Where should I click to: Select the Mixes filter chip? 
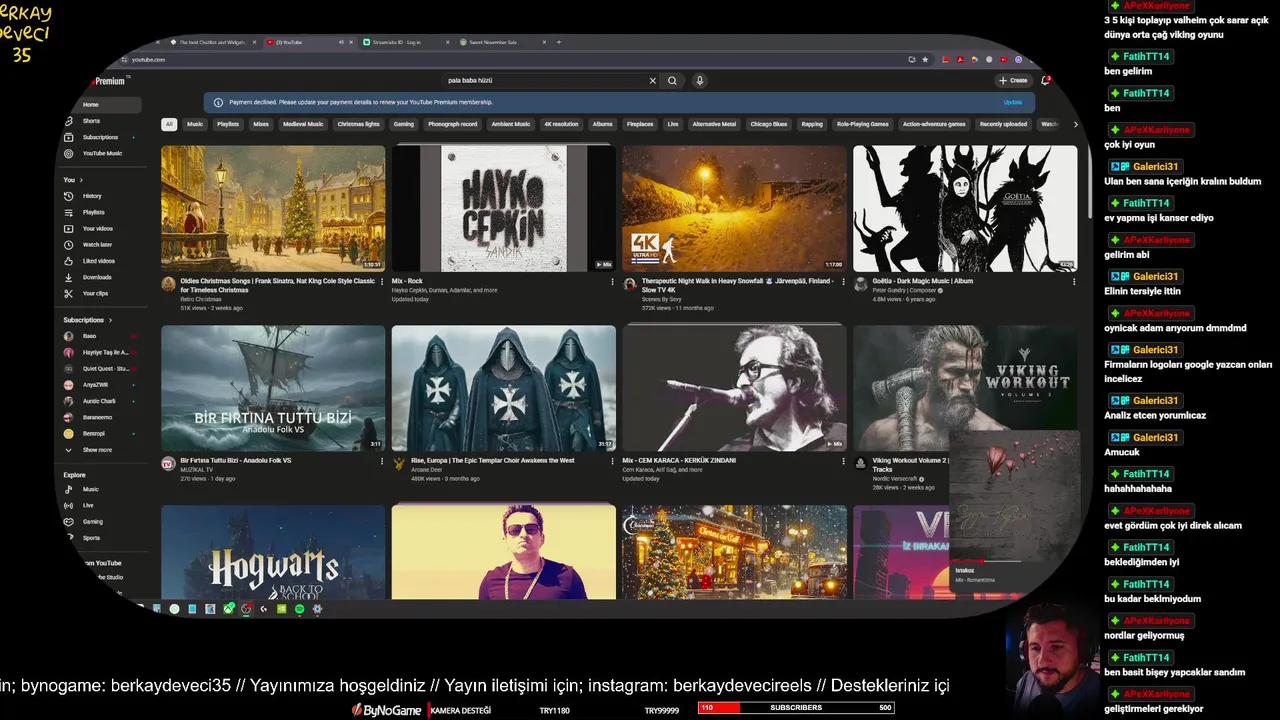[261, 124]
